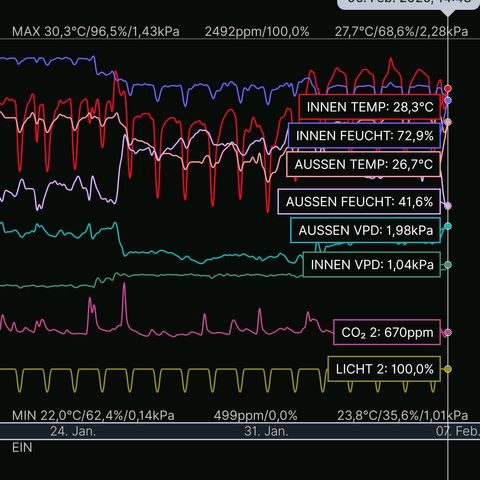Image resolution: width=480 pixels, height=480 pixels.
Task: Select the AUSSEN FEUCHT 41,6% label
Action: click(x=359, y=202)
